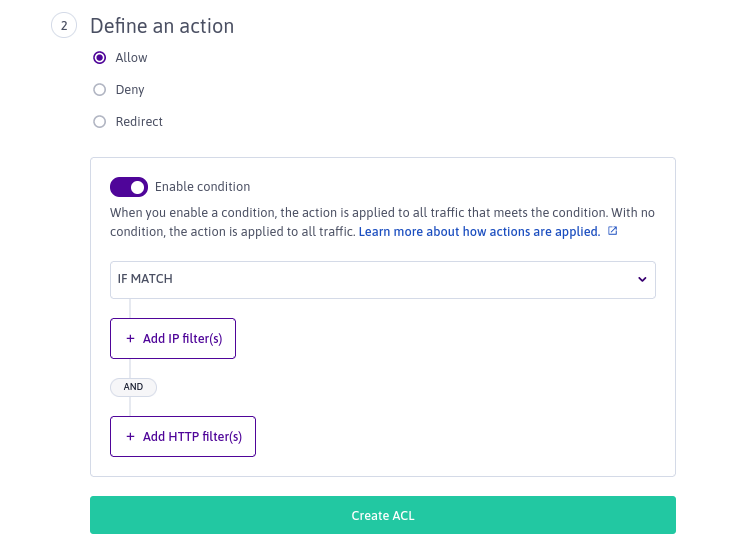Image resolution: width=741 pixels, height=551 pixels.
Task: Click the Deny label text
Action: pos(130,90)
